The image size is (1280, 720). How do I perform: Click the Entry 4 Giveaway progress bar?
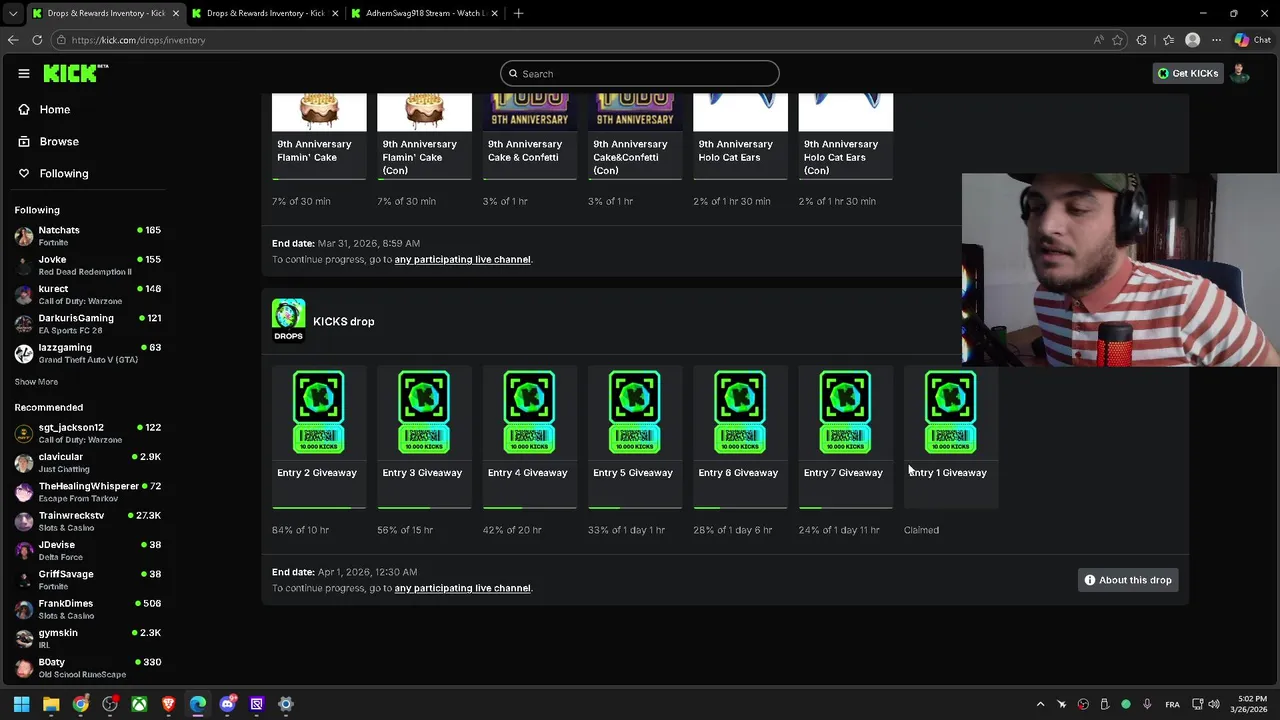click(x=529, y=508)
